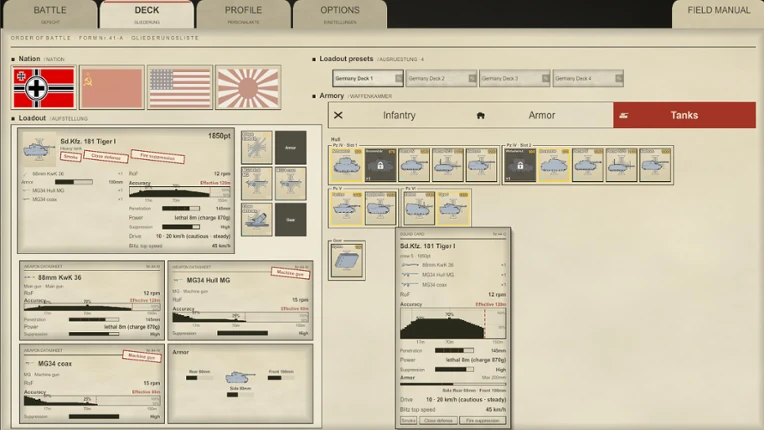Select the Infantry armory category
Viewport: 764px width, 430px height.
[x=399, y=115]
